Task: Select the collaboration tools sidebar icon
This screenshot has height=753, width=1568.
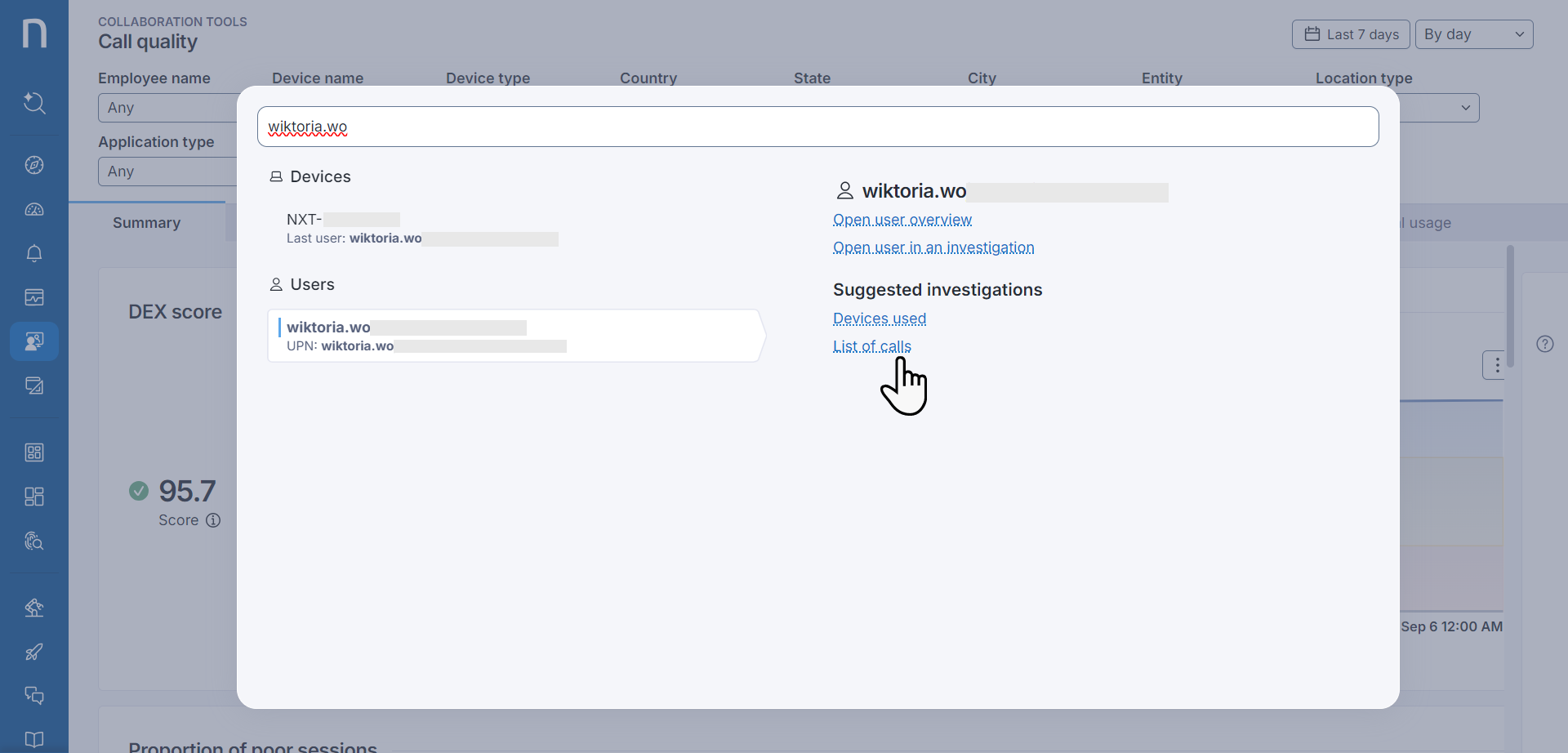Action: (x=34, y=341)
